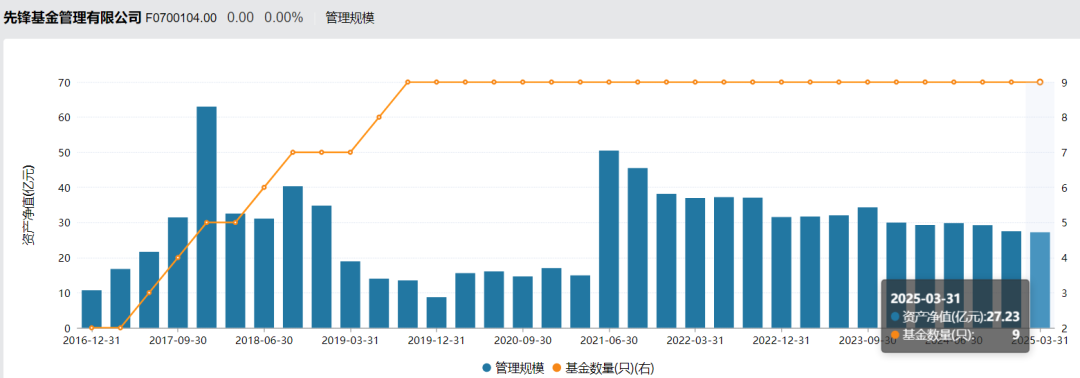This screenshot has width=1080, height=378.
Task: Click the orange dot in tooltip for 基金数量
Action: (895, 335)
